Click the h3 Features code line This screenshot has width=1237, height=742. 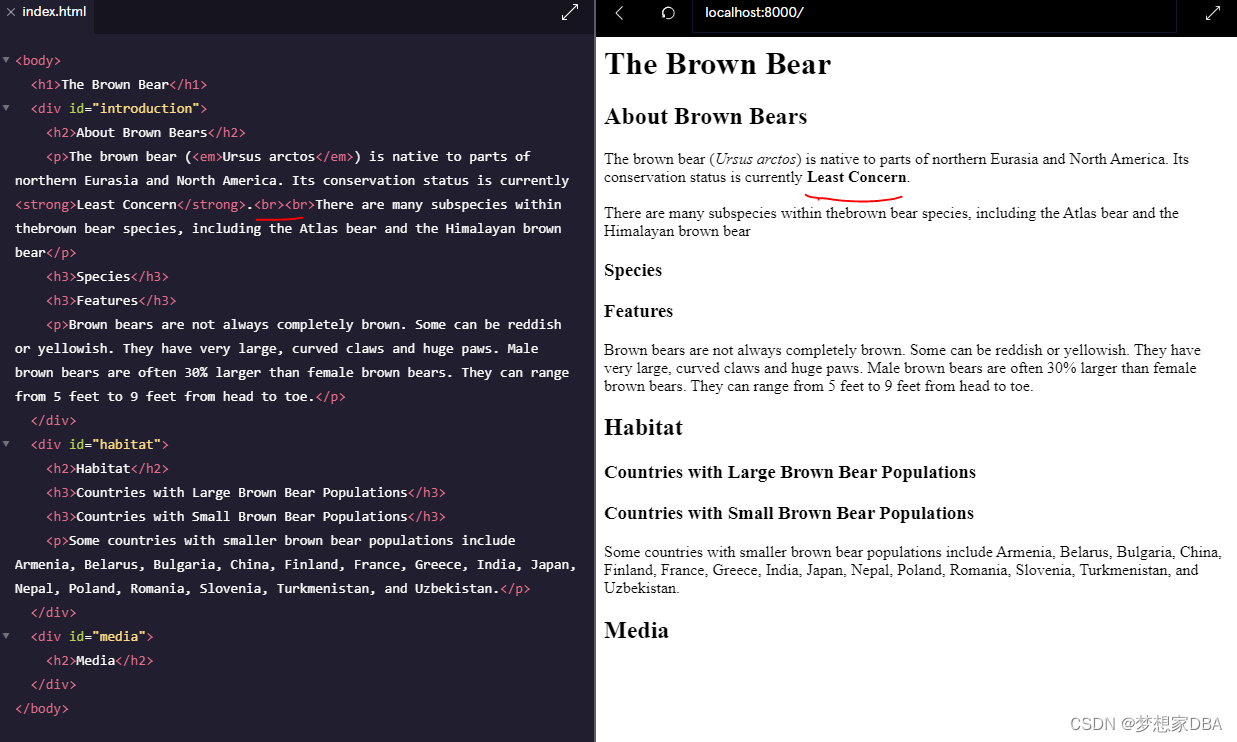(x=111, y=301)
